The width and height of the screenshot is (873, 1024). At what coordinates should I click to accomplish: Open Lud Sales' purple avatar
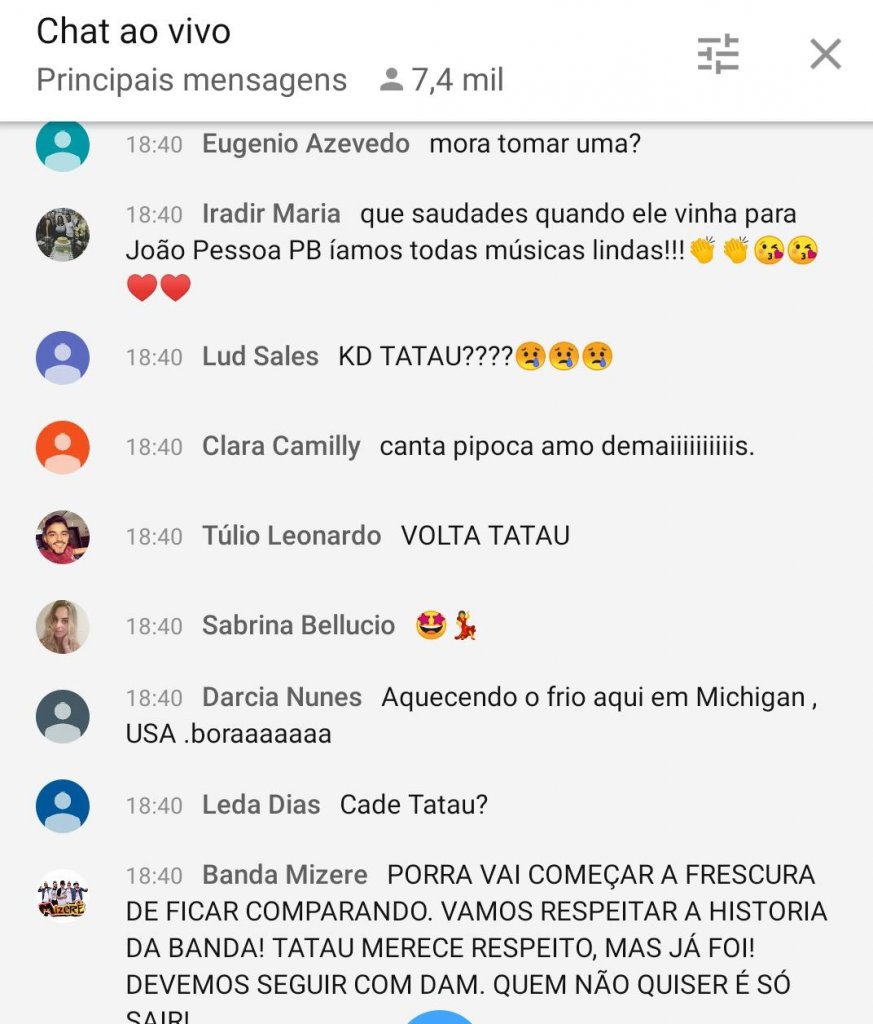63,357
